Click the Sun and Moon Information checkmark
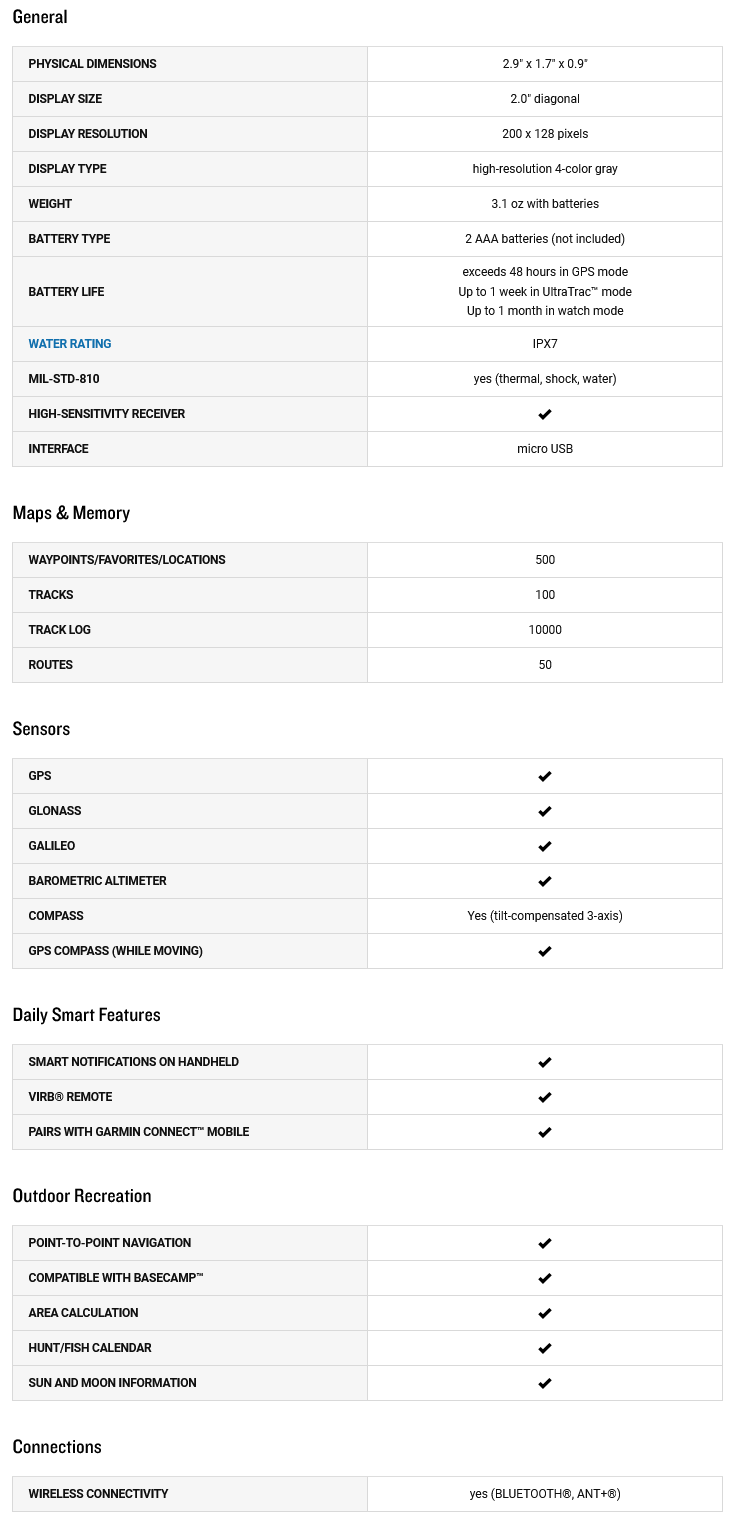 (545, 1383)
